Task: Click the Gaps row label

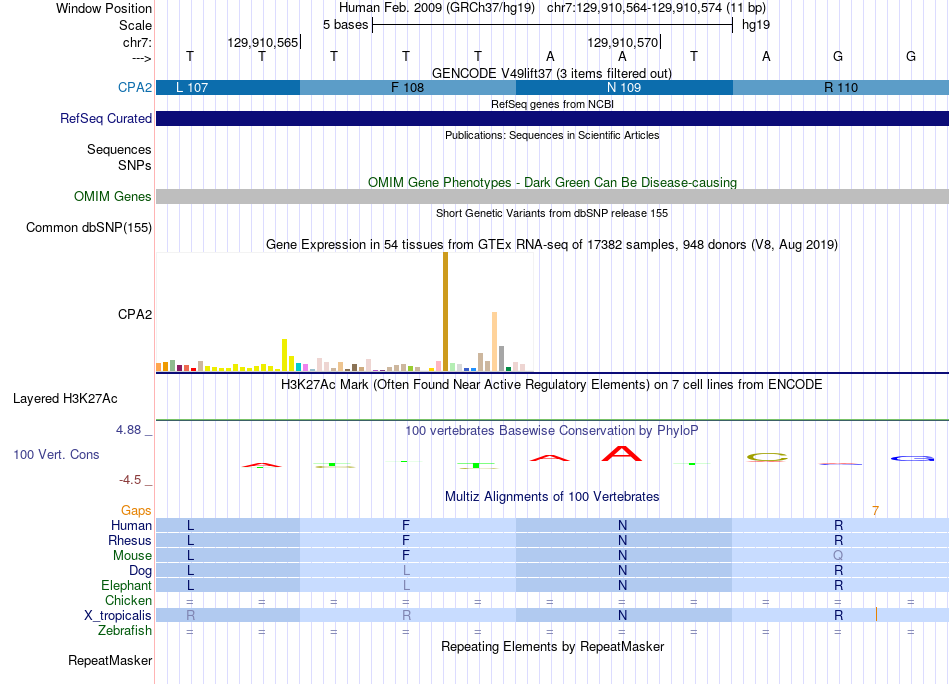Action: [x=136, y=510]
